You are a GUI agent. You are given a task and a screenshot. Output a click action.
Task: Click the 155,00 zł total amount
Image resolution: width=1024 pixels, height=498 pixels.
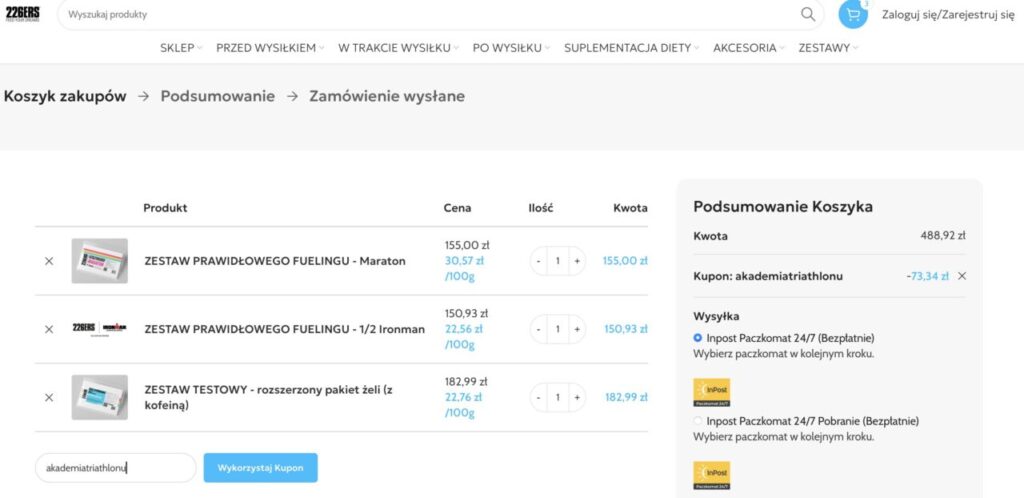coord(625,261)
